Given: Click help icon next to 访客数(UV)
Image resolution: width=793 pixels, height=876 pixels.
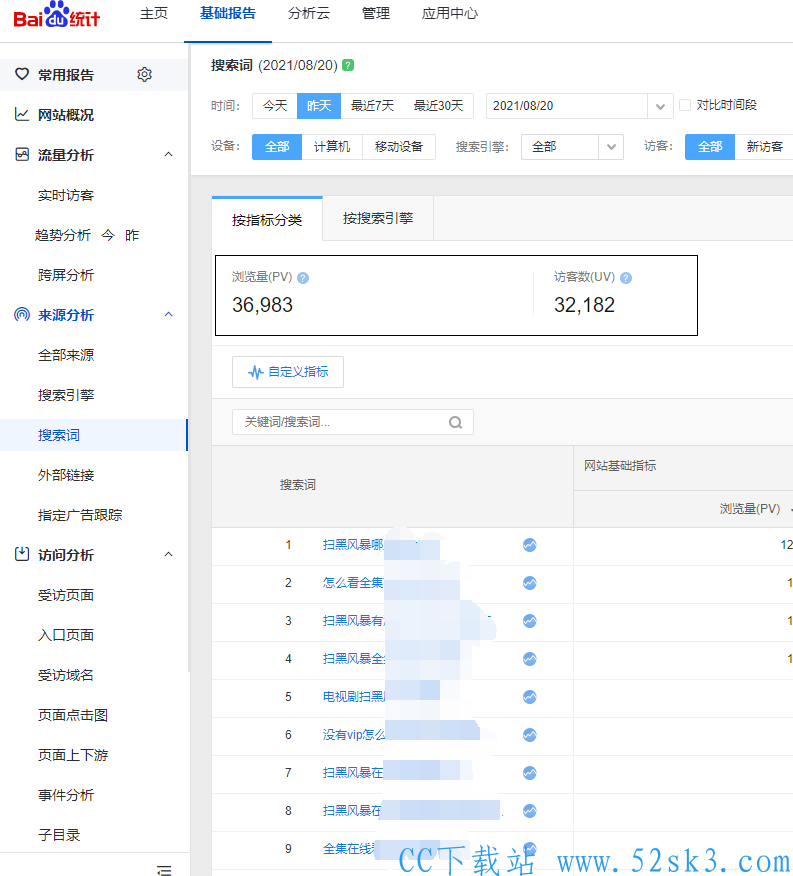Looking at the screenshot, I should point(626,278).
